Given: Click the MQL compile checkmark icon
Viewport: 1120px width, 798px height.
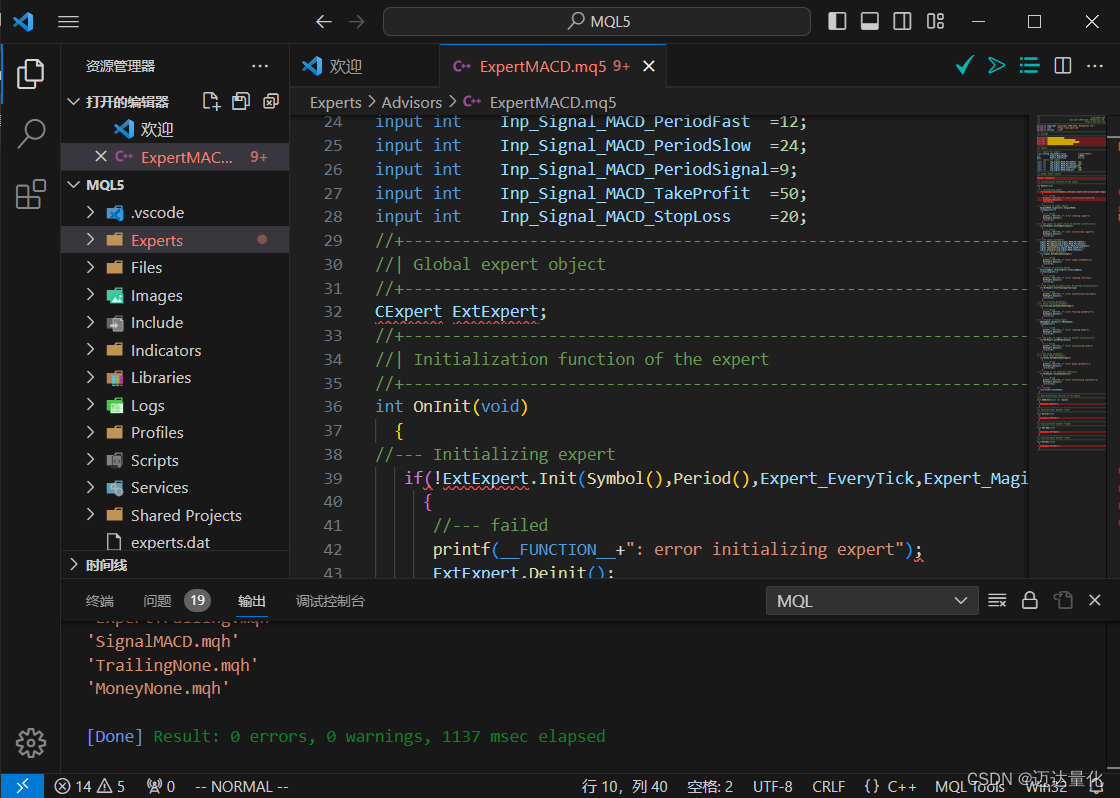Looking at the screenshot, I should tap(964, 66).
